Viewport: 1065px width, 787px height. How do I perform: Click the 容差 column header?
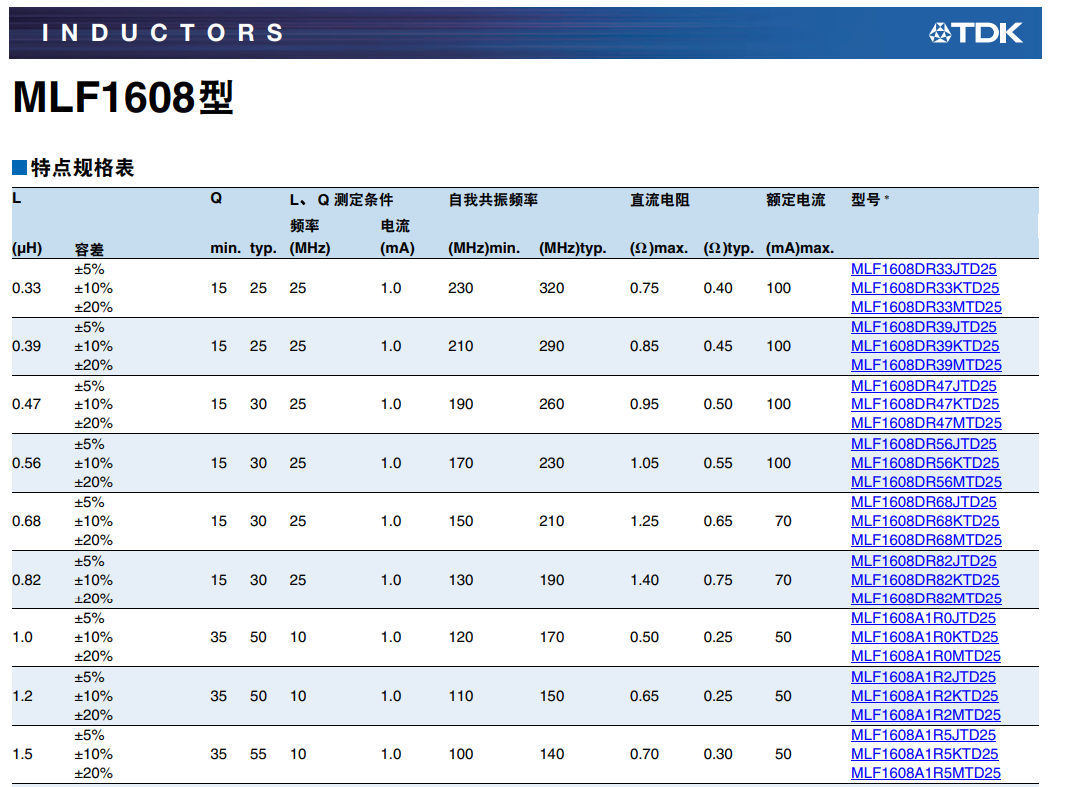[x=89, y=249]
